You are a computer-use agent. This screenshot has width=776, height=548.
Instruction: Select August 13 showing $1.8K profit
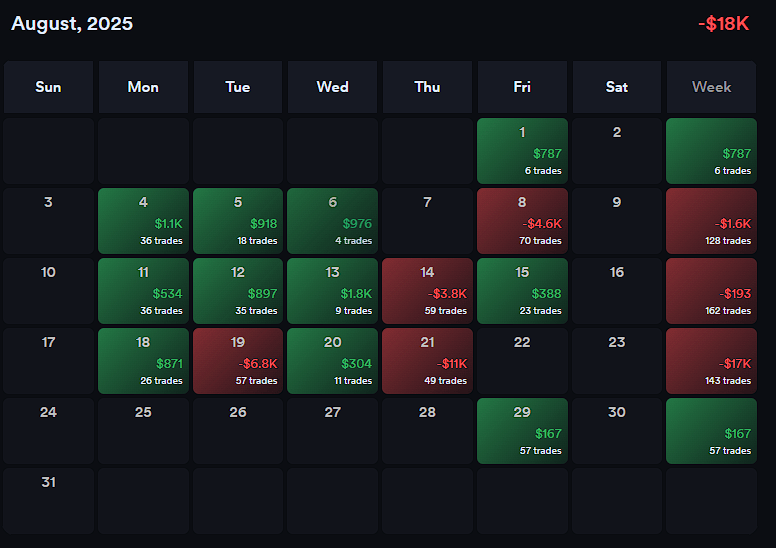(332, 291)
